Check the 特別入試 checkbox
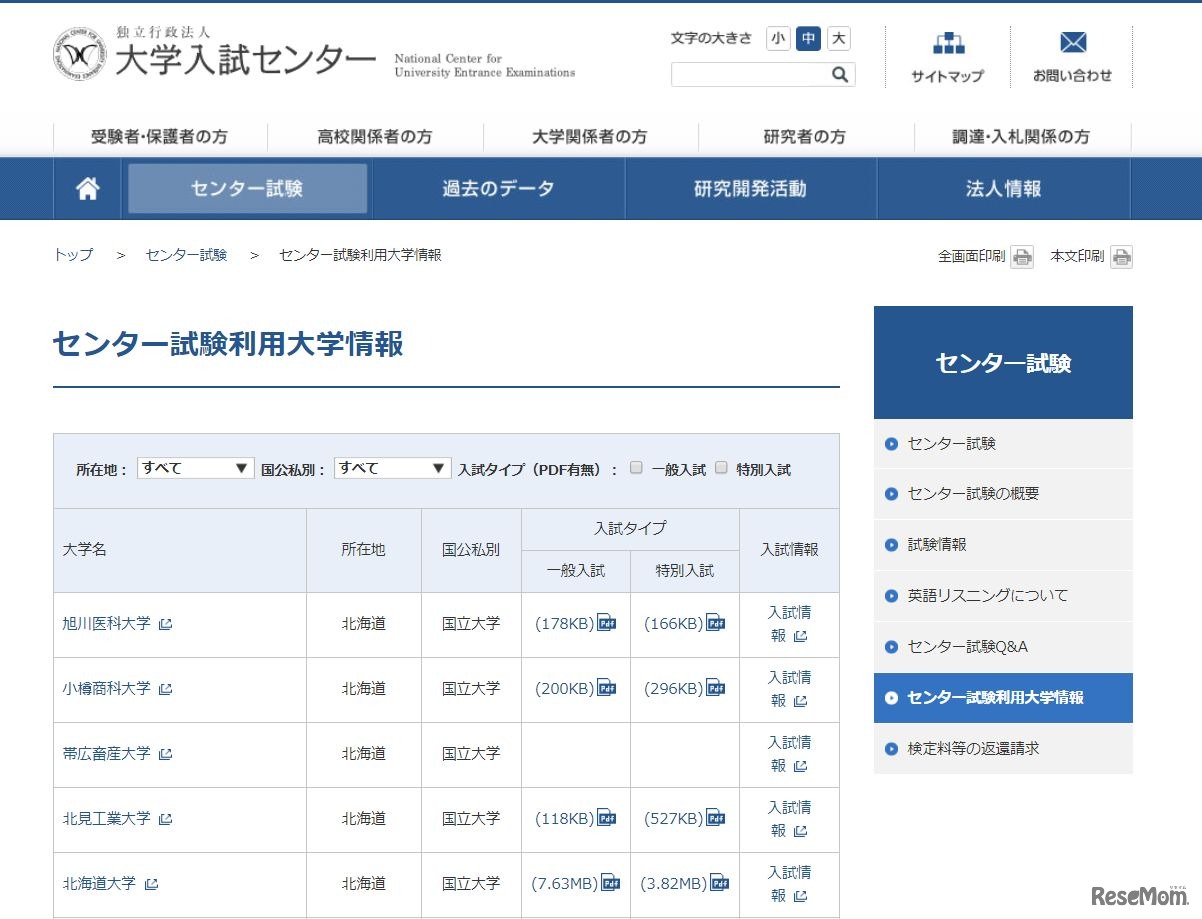This screenshot has width=1202, height=919. (x=721, y=467)
